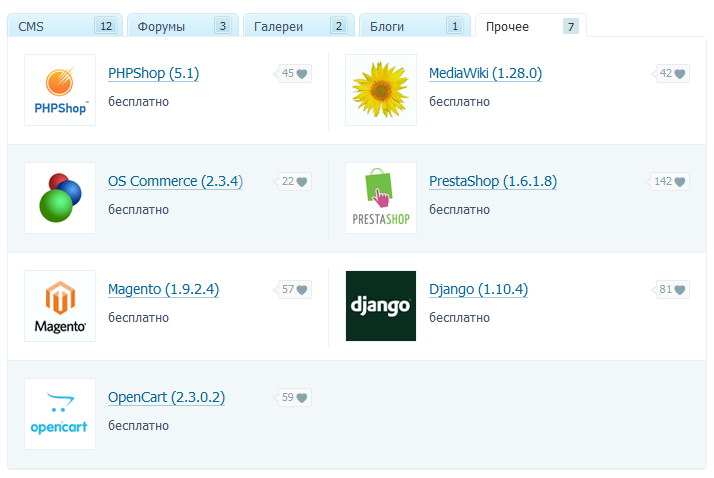Image resolution: width=714 pixels, height=478 pixels.
Task: Click the бесплатно label under Django
Action: pyautogui.click(x=459, y=317)
